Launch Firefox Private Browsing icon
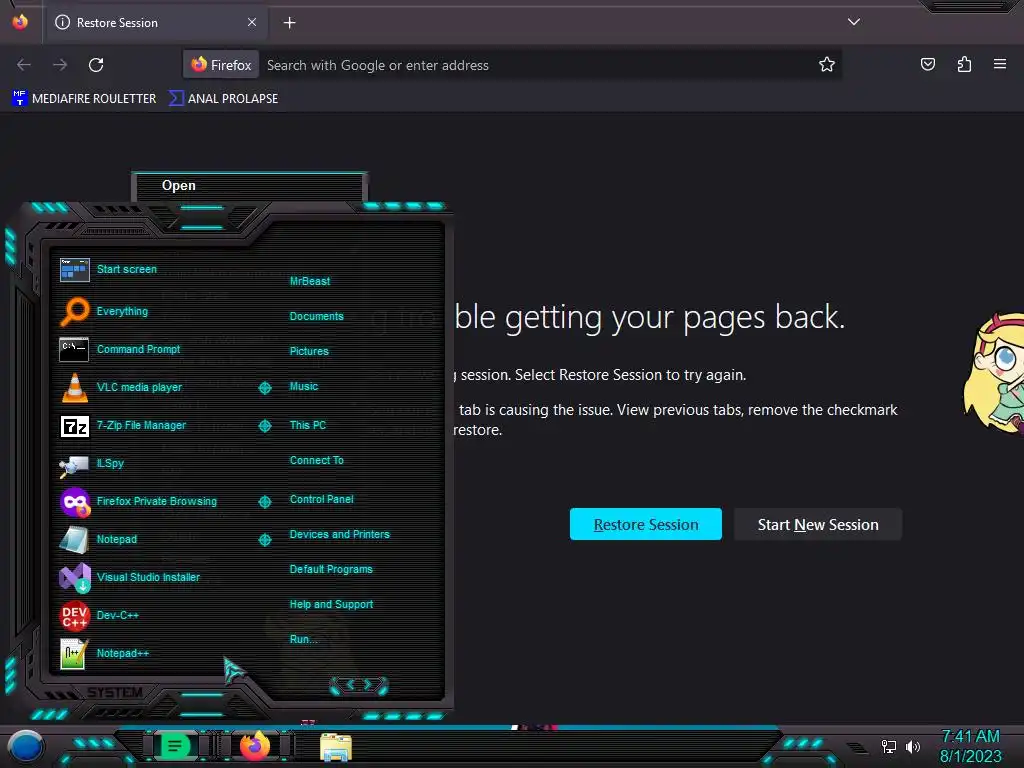 [74, 502]
